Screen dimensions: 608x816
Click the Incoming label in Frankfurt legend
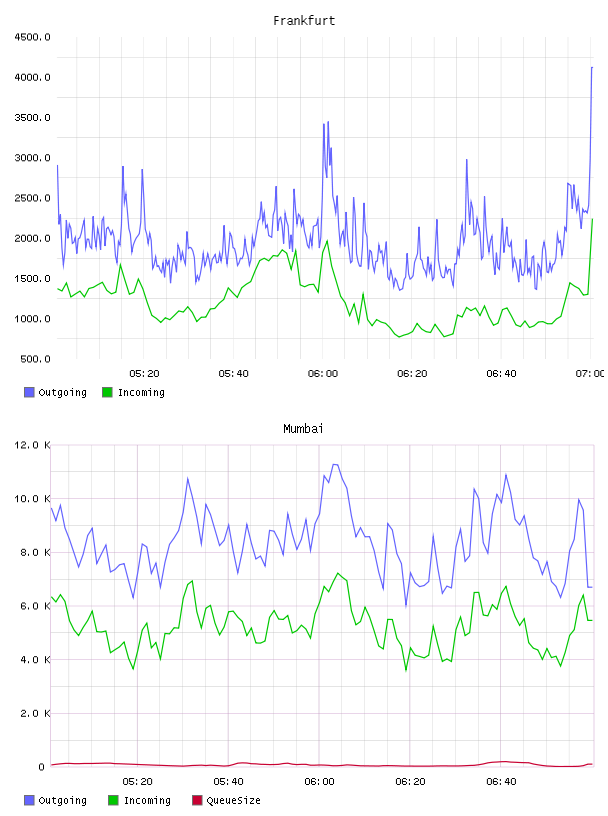pyautogui.click(x=141, y=392)
